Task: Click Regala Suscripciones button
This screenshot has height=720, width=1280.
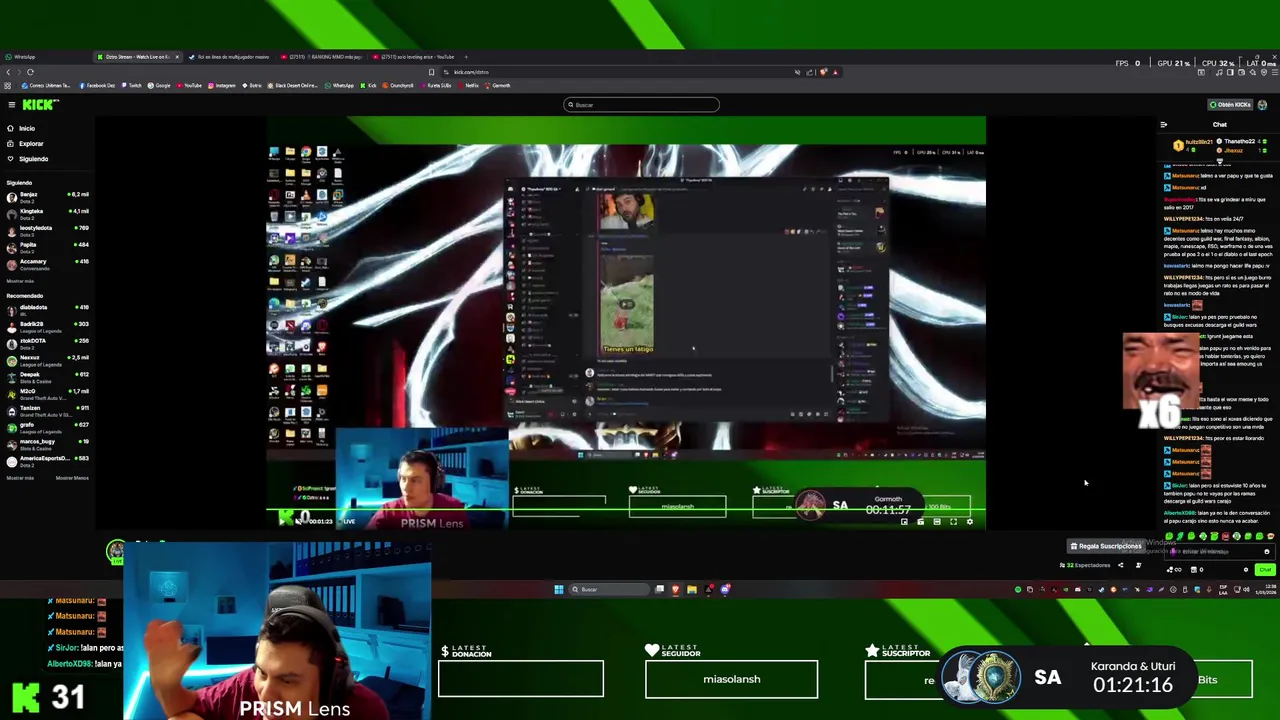Action: click(1105, 546)
